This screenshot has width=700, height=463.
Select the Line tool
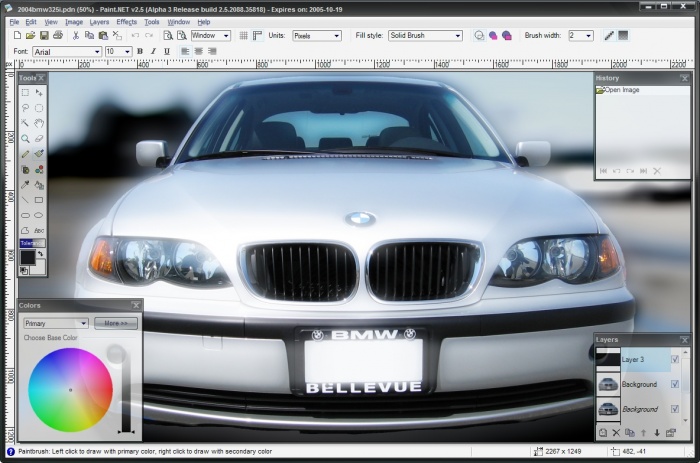click(25, 200)
